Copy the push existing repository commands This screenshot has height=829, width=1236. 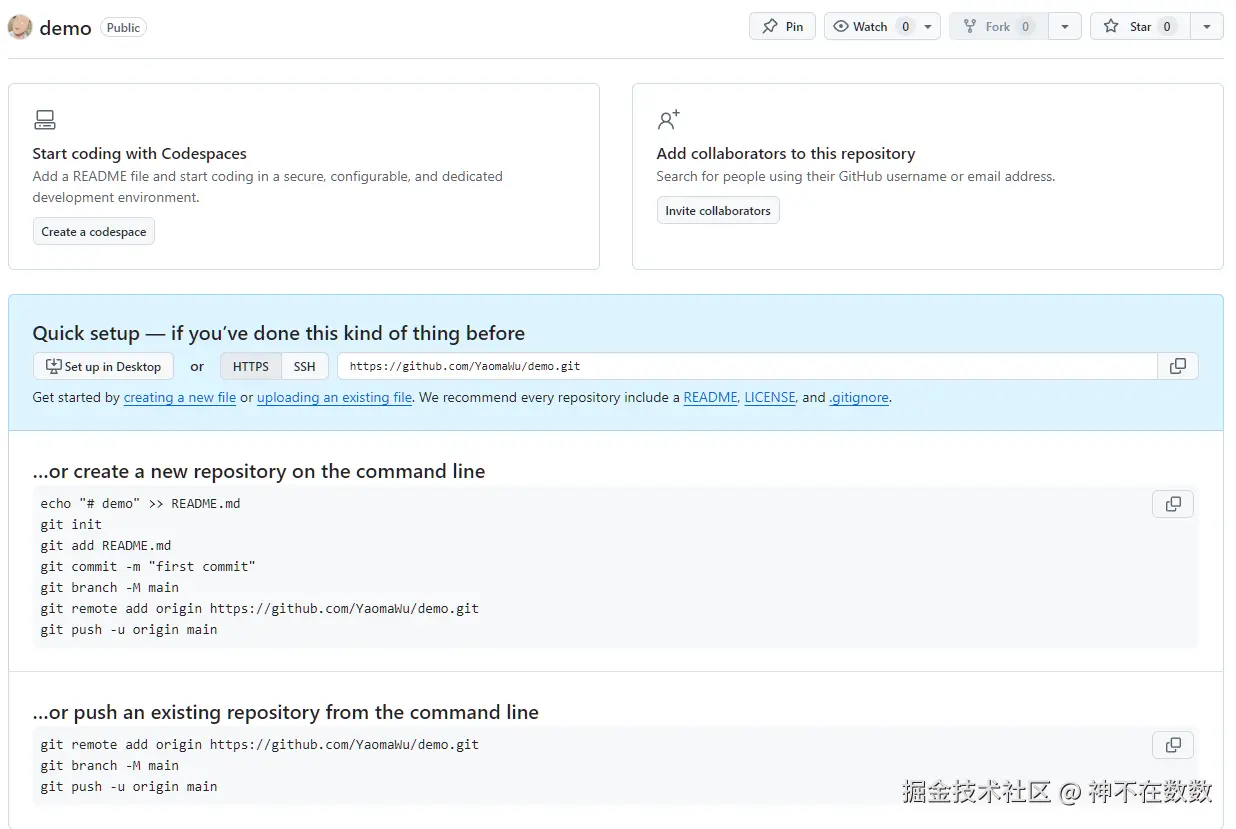(x=1173, y=745)
